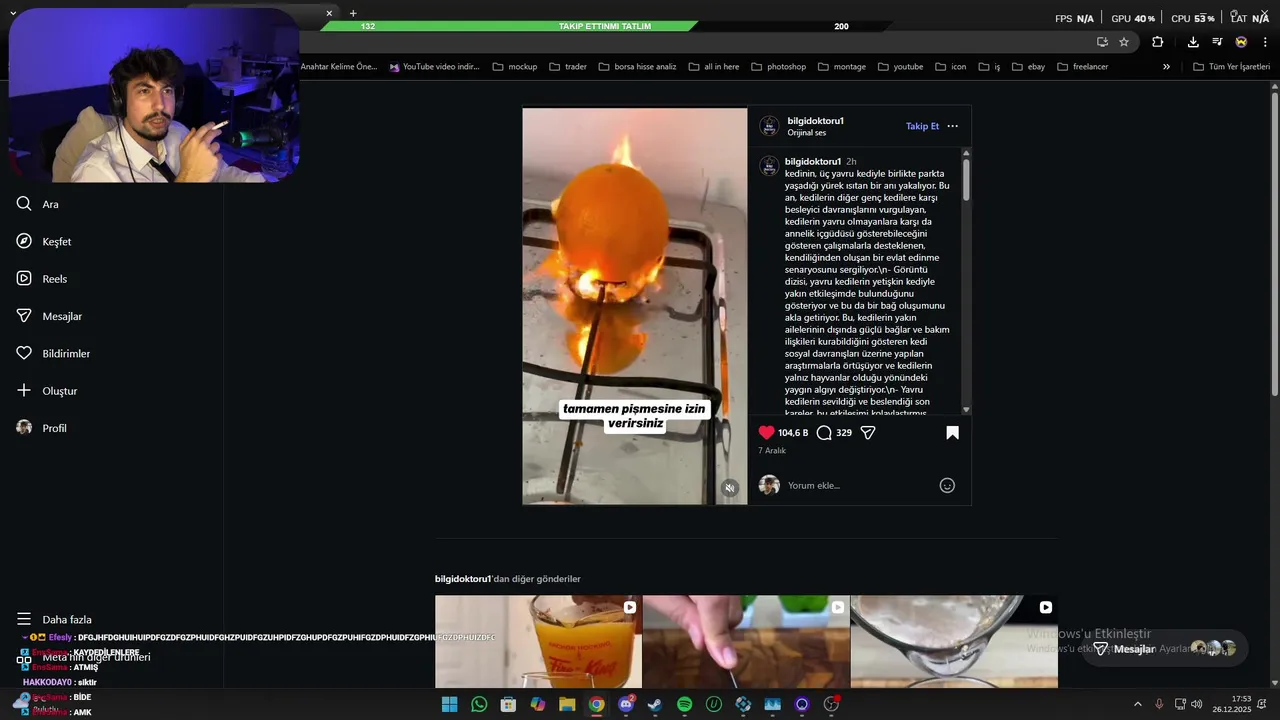Screen dimensions: 1280x720
Task: Click the 104,6 B likes count
Action: pos(793,433)
